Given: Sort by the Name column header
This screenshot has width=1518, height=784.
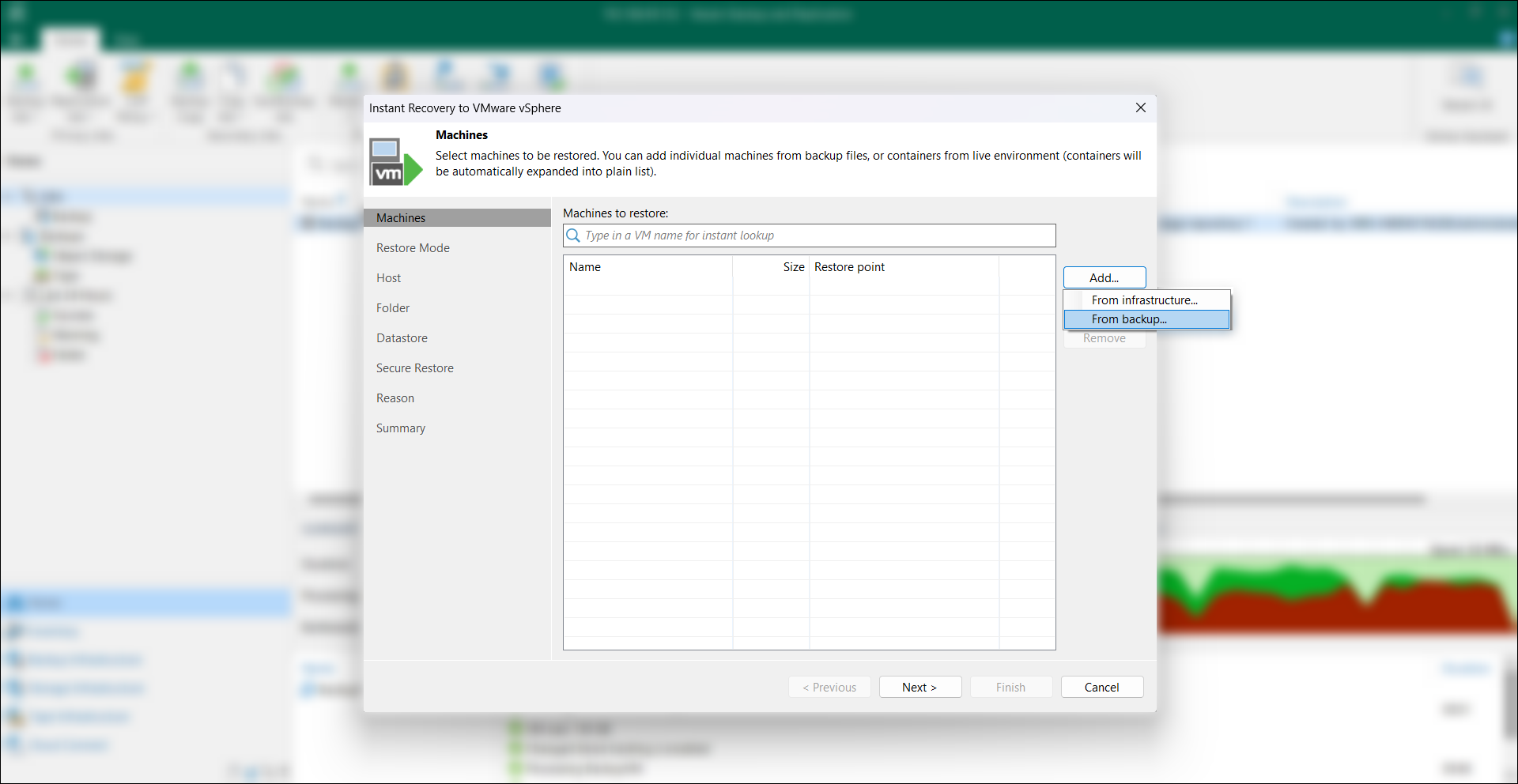Looking at the screenshot, I should 648,267.
